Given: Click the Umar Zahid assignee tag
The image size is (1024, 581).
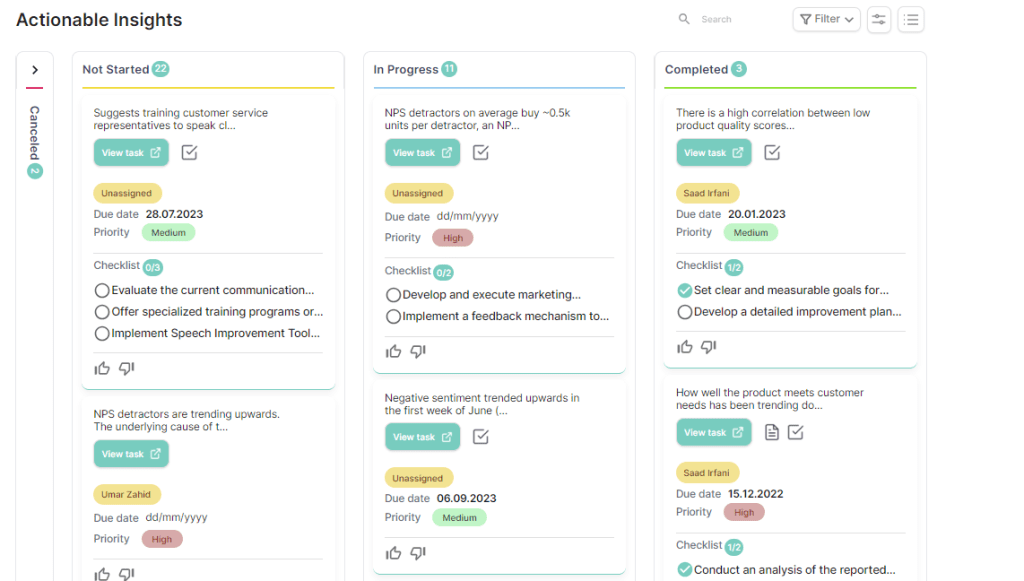Looking at the screenshot, I should [127, 494].
